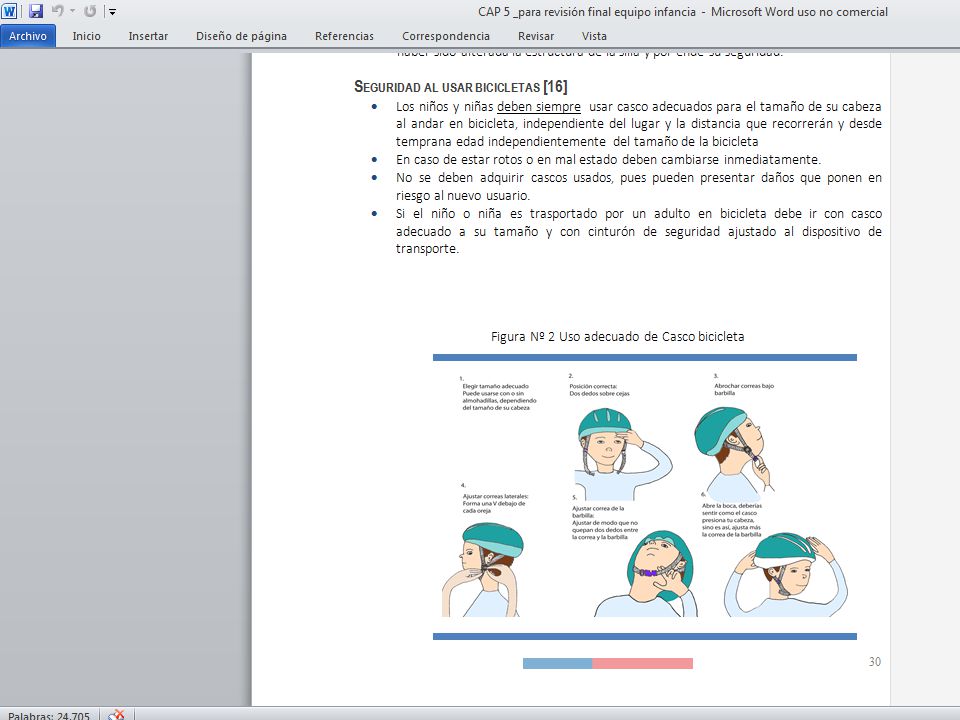Screen dimensions: 960x720
Task: Click the reference number [16] in heading
Action: 555,87
